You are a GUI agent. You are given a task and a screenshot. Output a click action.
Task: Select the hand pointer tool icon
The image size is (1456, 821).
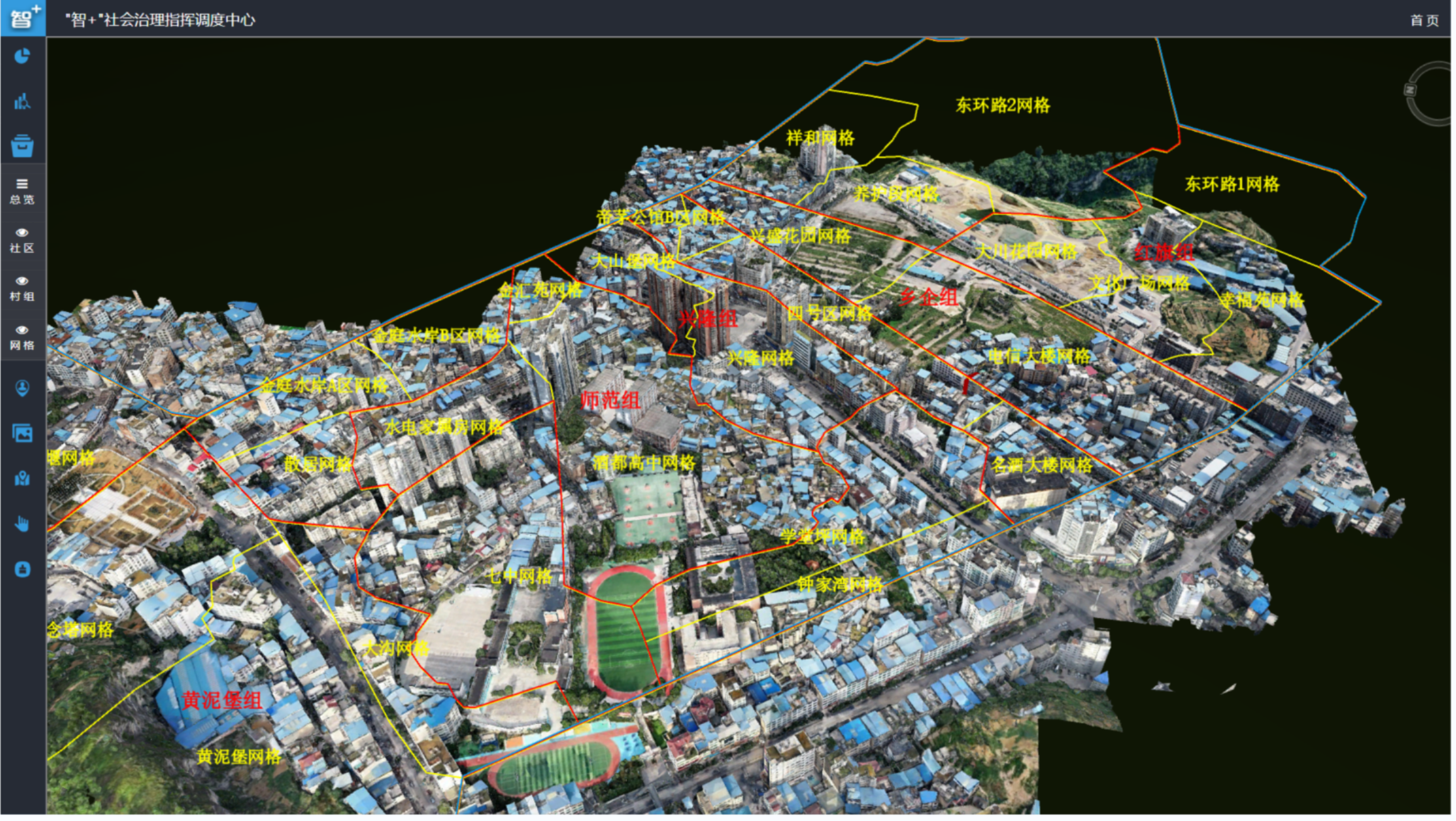22,524
